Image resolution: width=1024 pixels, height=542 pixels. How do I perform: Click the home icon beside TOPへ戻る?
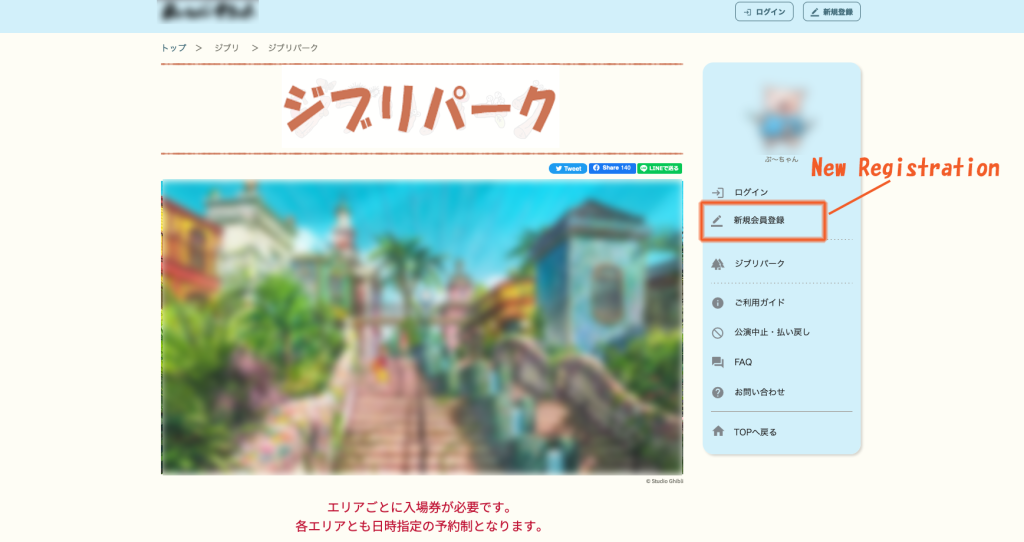(717, 431)
